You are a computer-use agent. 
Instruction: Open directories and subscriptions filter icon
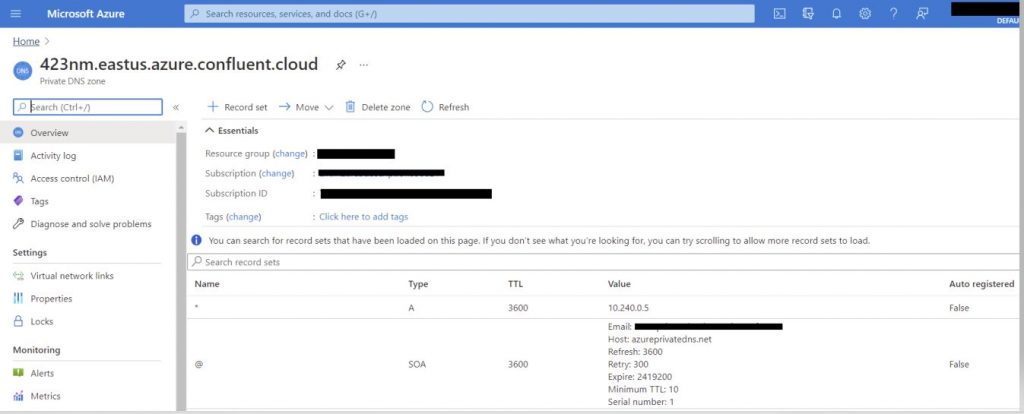808,14
